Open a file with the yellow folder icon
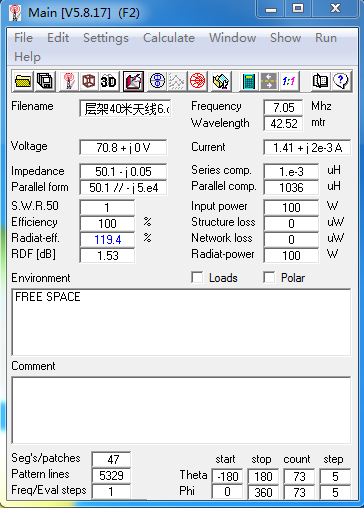 (x=23, y=81)
